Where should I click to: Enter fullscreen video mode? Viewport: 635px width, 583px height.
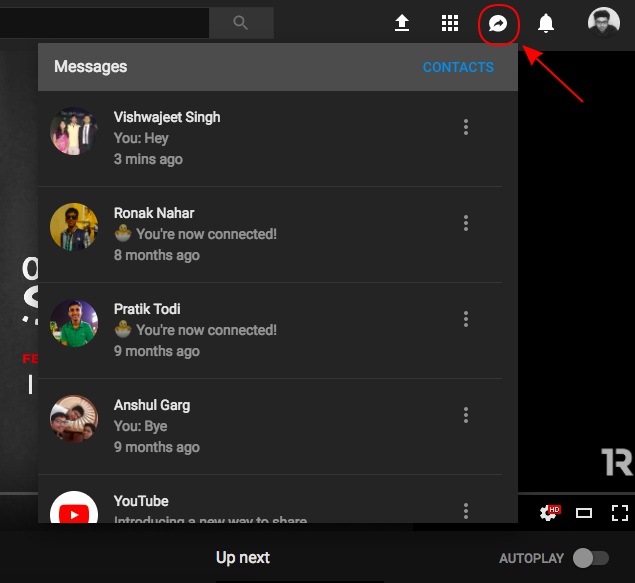[x=619, y=513]
